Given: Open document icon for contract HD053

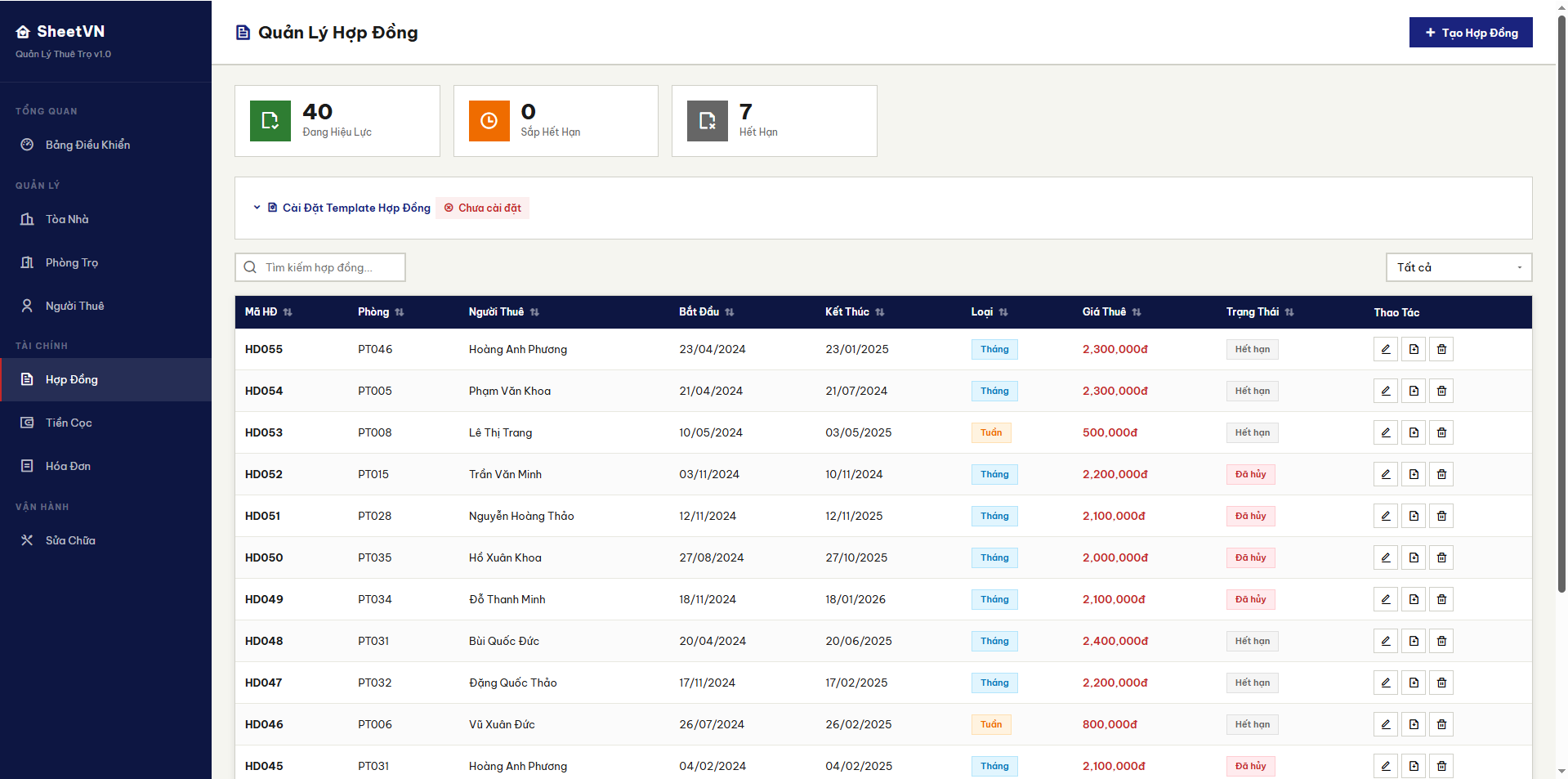Looking at the screenshot, I should (x=1414, y=432).
